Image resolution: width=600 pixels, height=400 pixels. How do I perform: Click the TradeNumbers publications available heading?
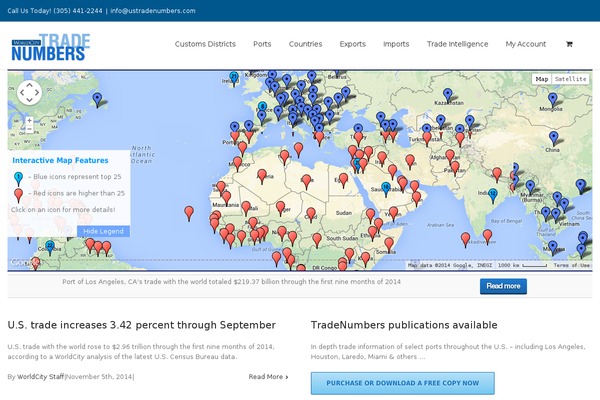coord(404,325)
